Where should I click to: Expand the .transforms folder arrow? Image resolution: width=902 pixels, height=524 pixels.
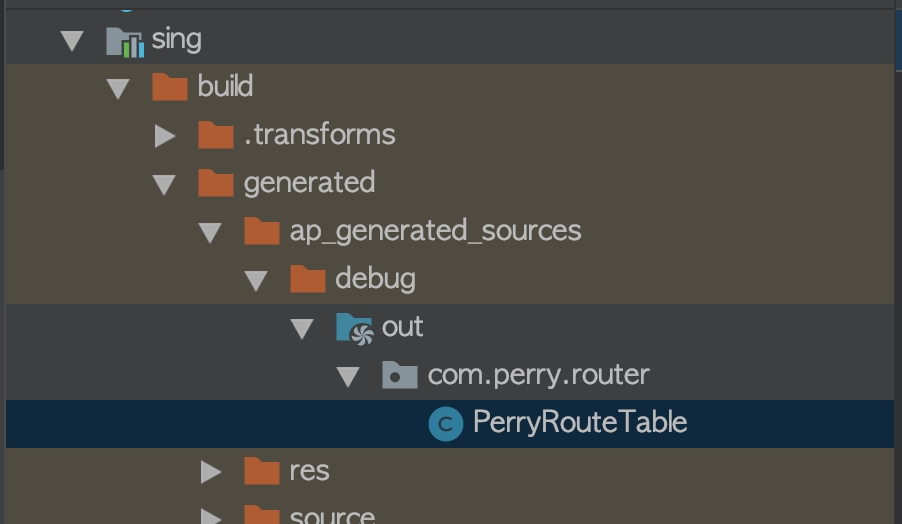tap(165, 135)
